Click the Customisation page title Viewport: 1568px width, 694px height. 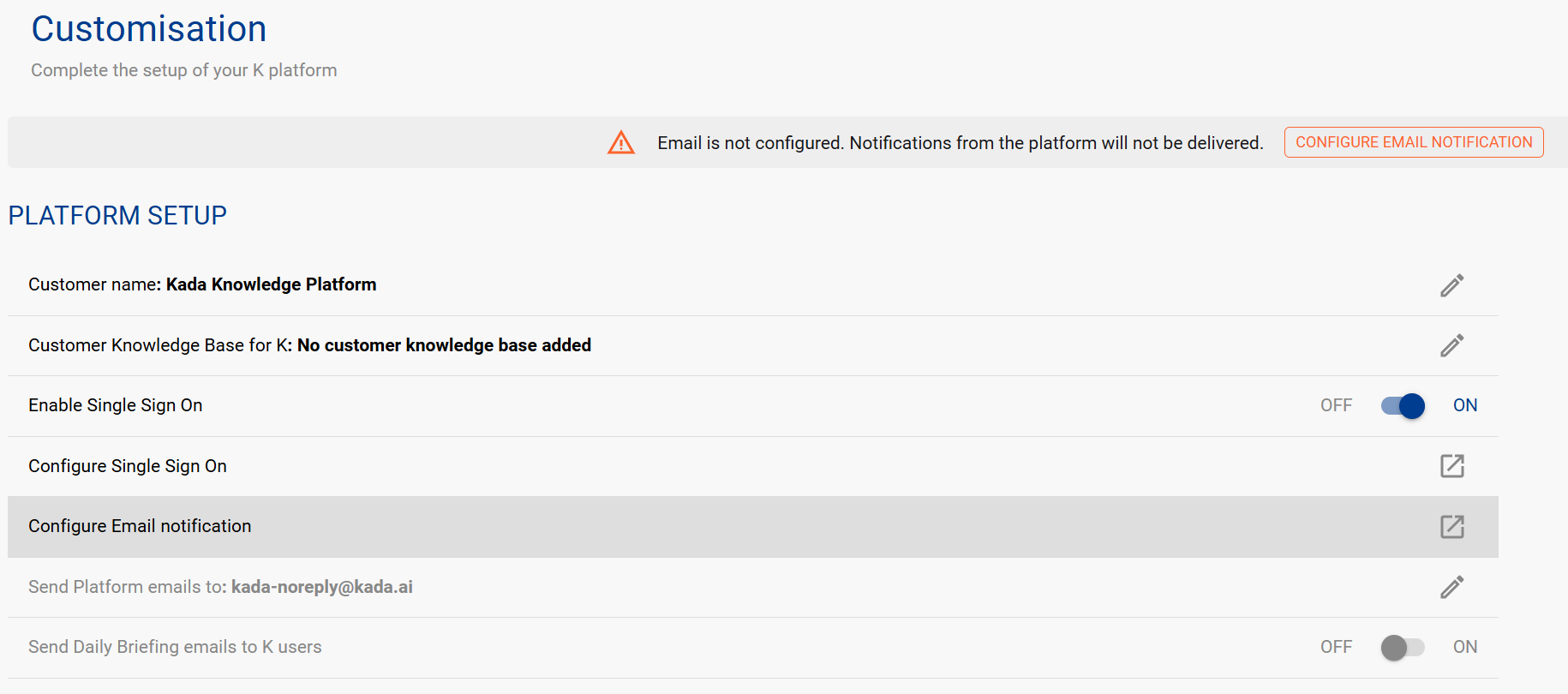[149, 29]
